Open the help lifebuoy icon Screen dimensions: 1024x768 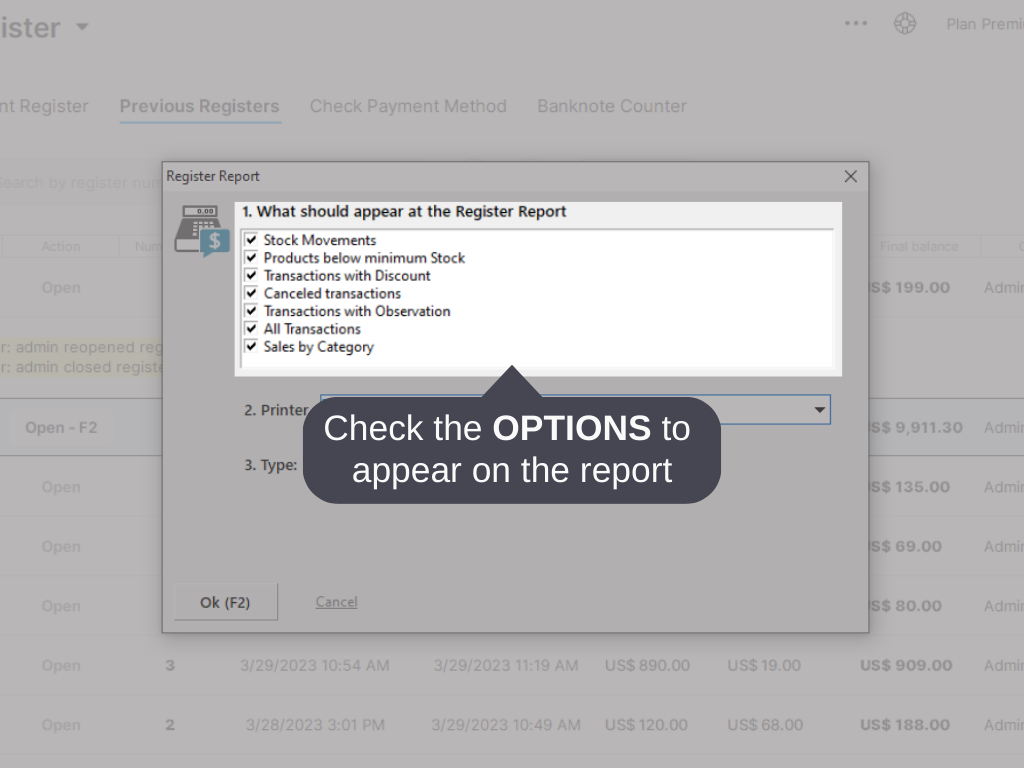[904, 24]
